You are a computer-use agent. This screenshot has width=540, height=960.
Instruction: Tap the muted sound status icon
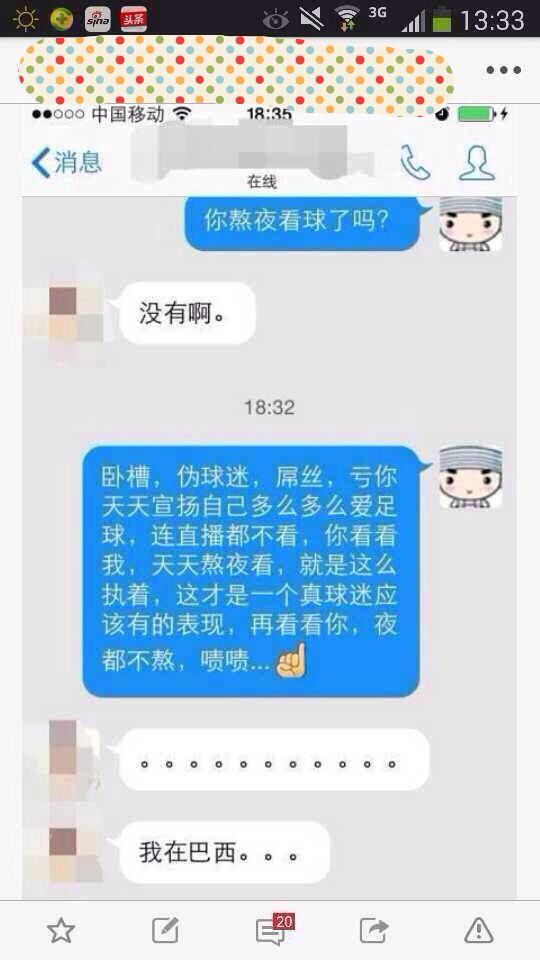[x=312, y=20]
